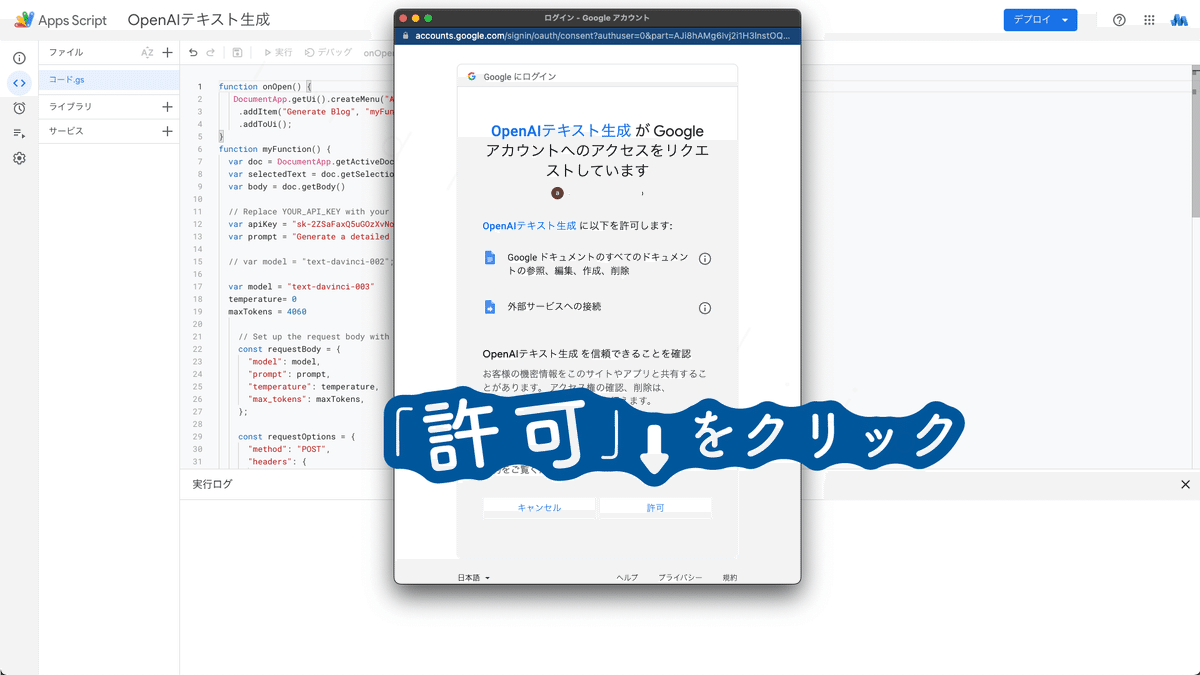
Task: Close the execution log panel
Action: click(1185, 484)
